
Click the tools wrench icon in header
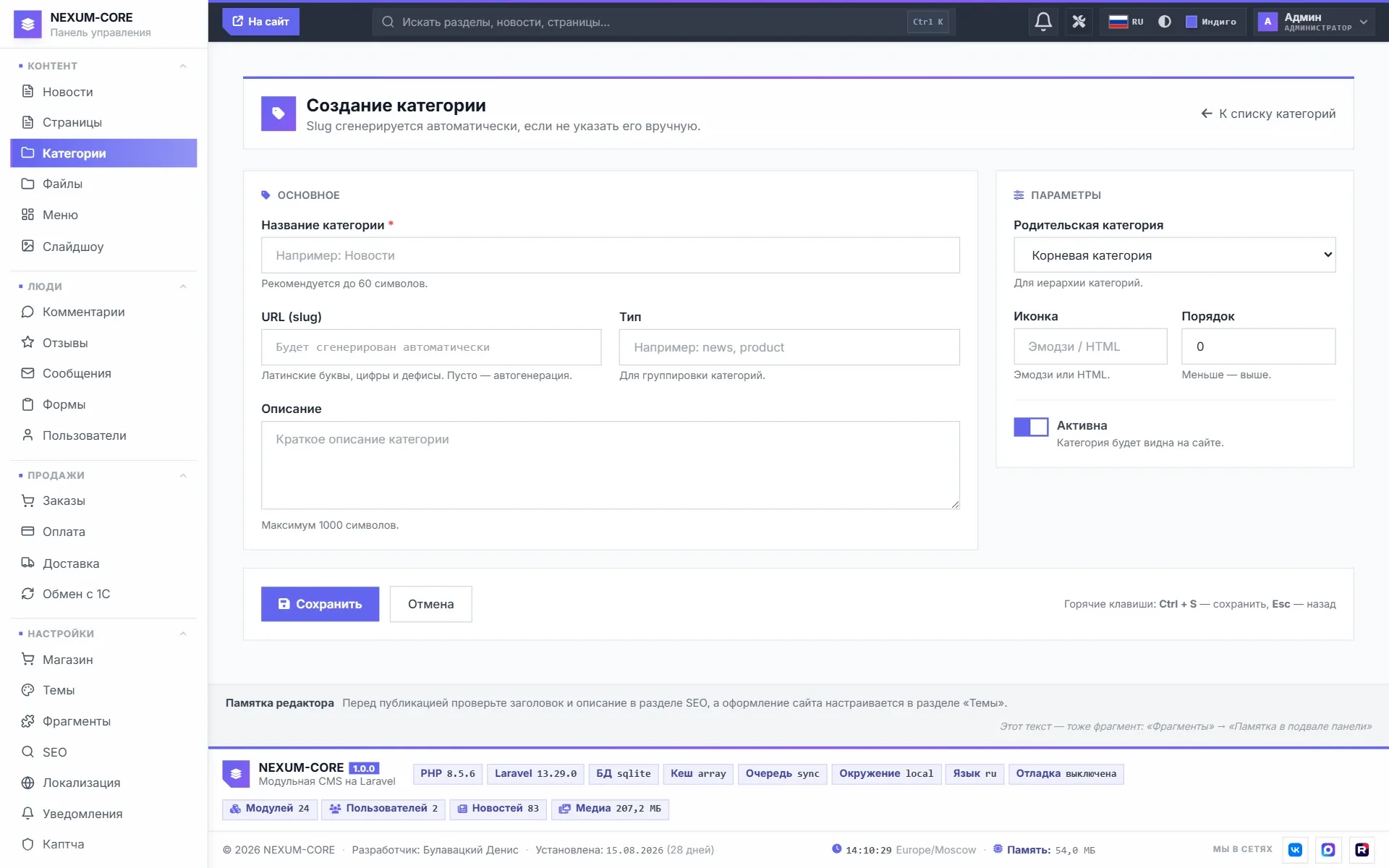tap(1079, 22)
